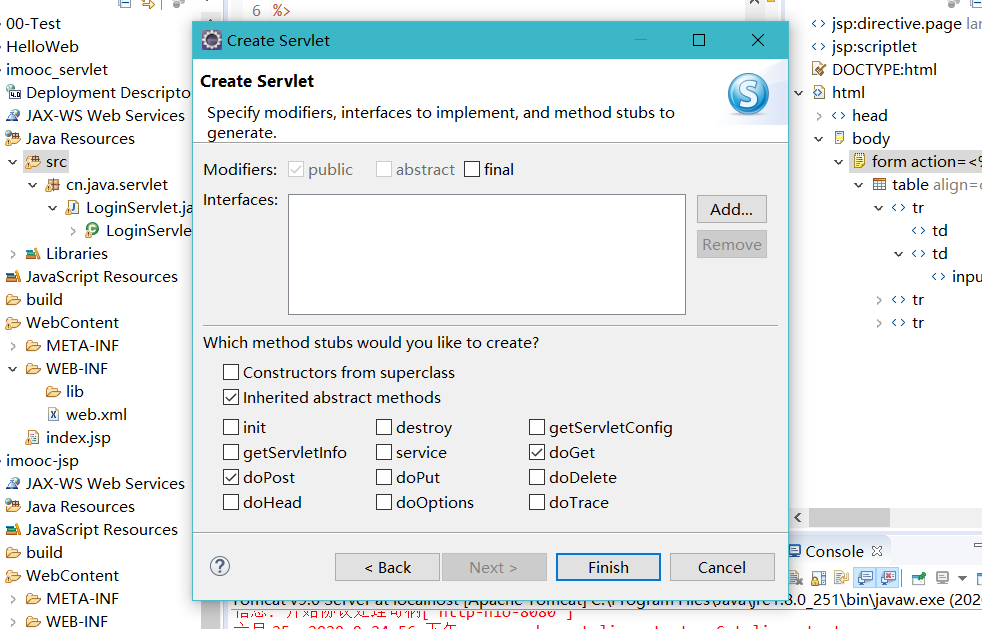The image size is (982, 629).
Task: Click the Display Selected Console icon
Action: pyautogui.click(x=943, y=578)
